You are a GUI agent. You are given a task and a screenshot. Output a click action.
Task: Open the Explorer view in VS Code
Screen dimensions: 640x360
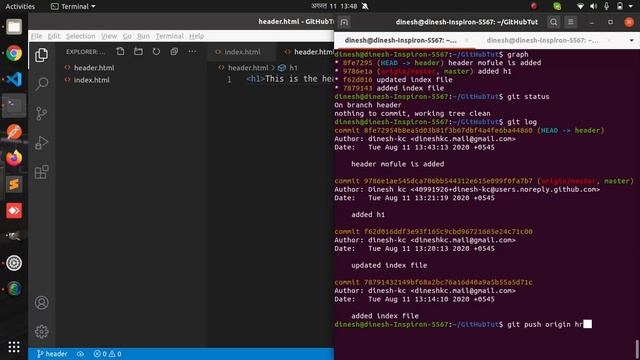click(41, 55)
